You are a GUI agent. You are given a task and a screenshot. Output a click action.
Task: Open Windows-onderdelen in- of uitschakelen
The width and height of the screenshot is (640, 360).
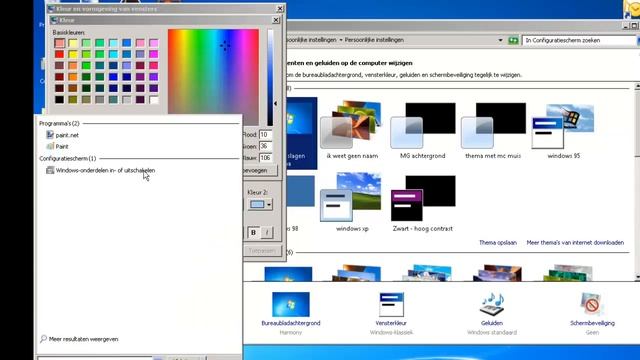(100, 170)
